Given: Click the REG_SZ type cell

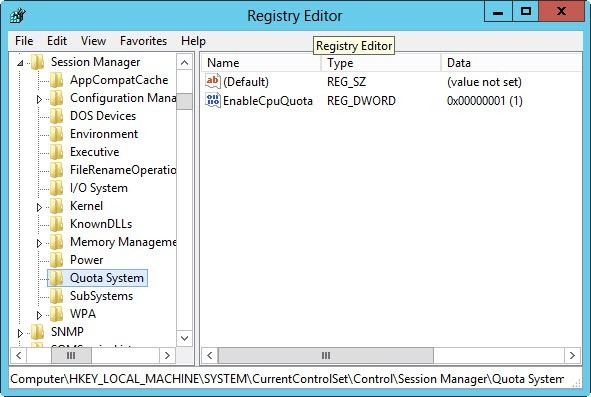Looking at the screenshot, I should tap(346, 82).
